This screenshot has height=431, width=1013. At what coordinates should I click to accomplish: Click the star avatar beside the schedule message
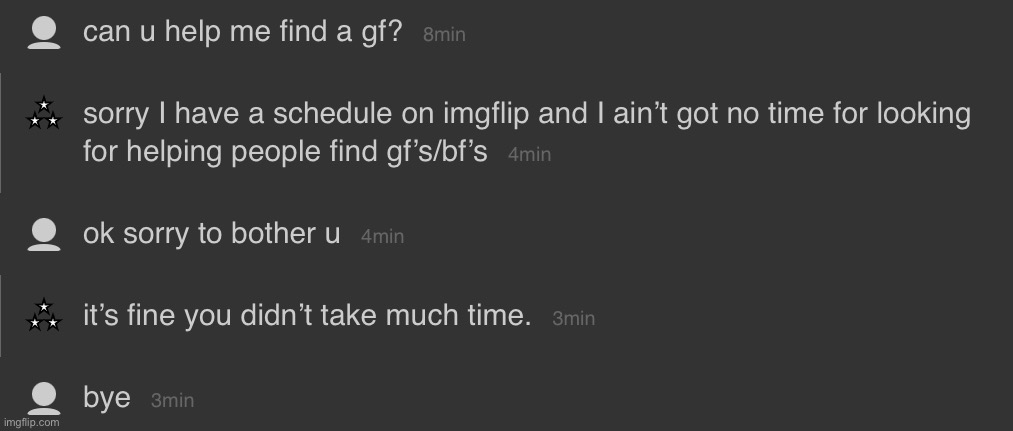pos(43,115)
